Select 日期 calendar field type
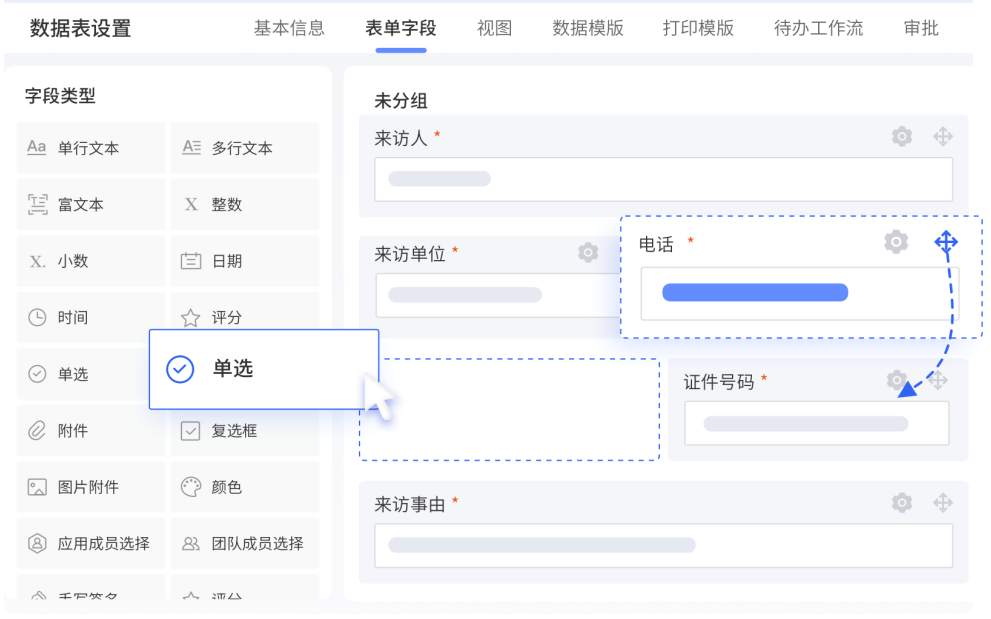 245,261
